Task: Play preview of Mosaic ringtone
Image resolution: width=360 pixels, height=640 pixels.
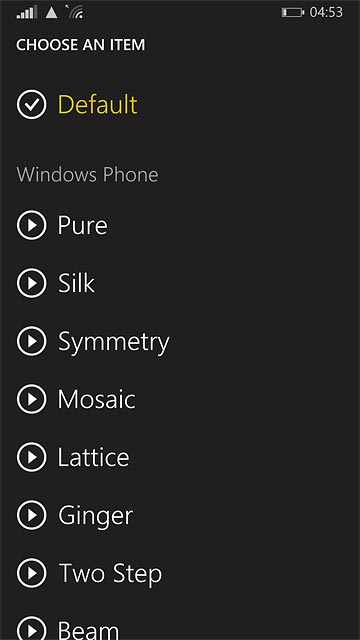Action: (x=31, y=399)
